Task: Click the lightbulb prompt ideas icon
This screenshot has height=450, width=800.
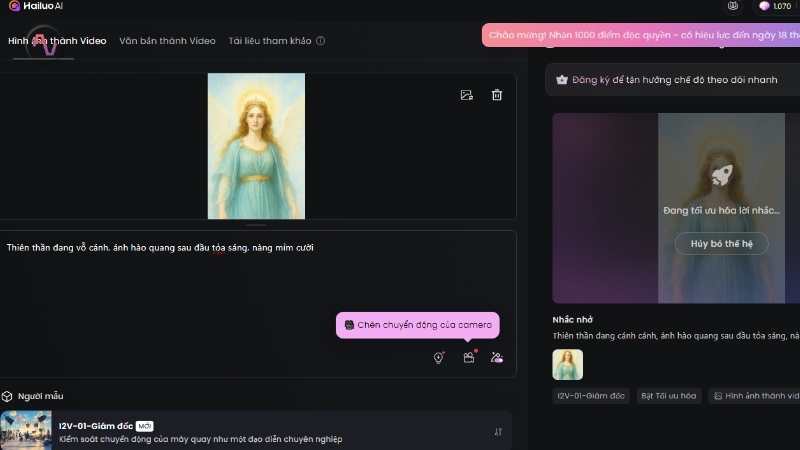Action: [x=438, y=358]
